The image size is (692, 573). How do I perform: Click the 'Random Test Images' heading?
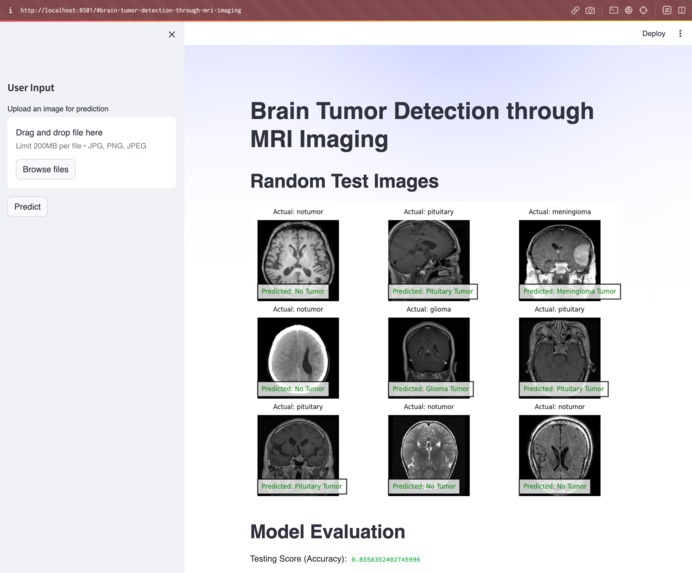tap(344, 181)
